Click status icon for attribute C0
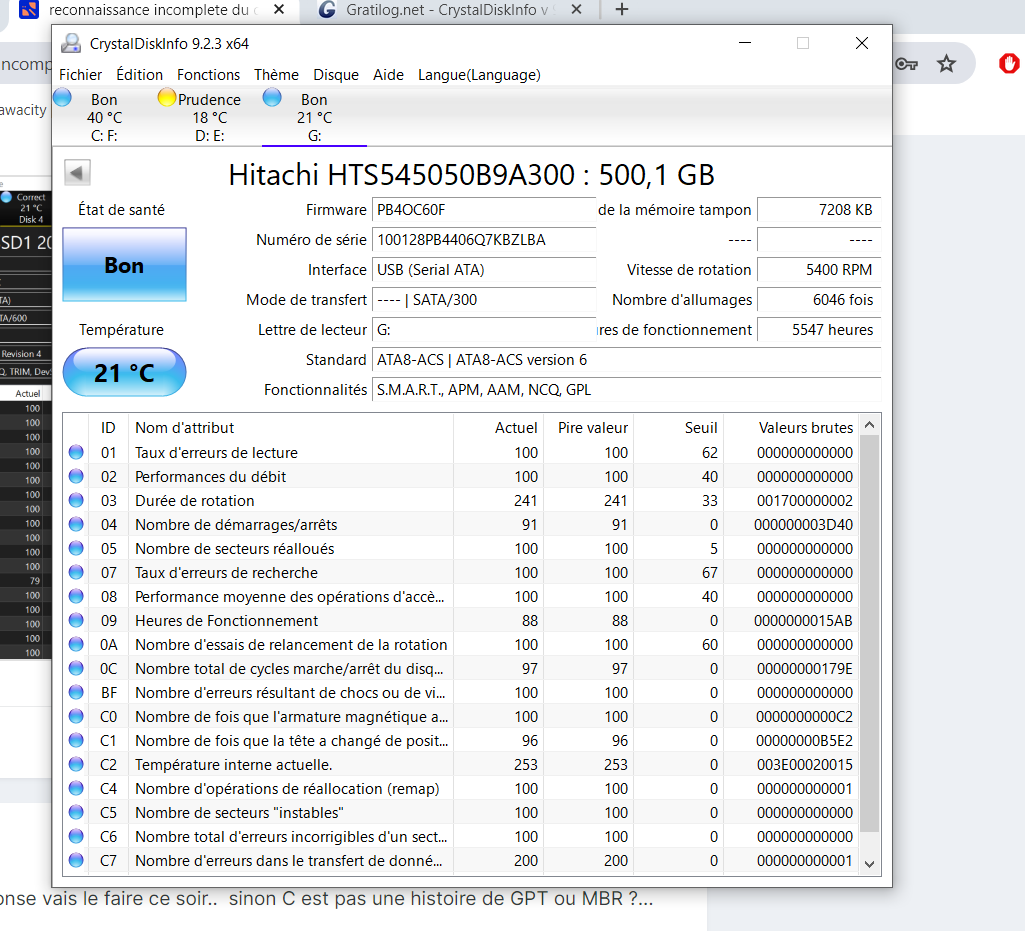 pos(76,716)
